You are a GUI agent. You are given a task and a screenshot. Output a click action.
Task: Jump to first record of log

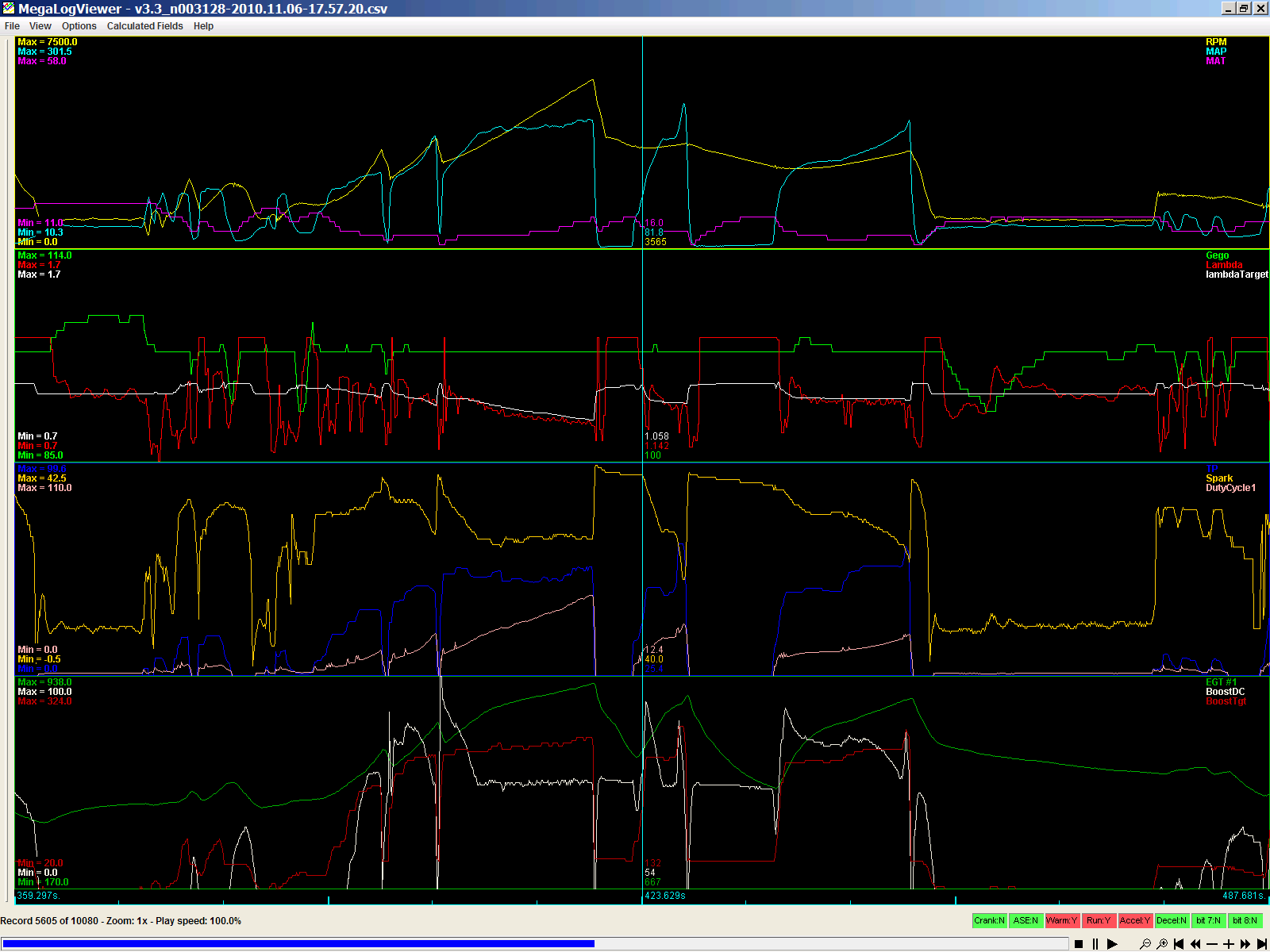coord(1179,943)
